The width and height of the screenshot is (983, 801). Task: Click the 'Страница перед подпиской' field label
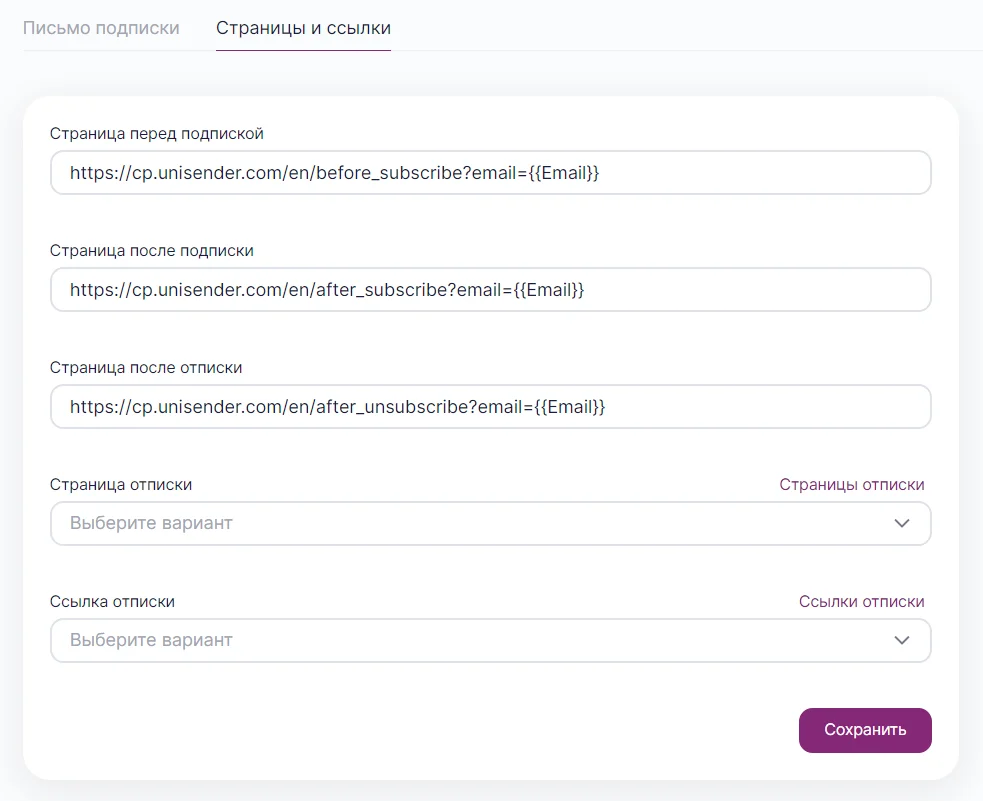[156, 133]
